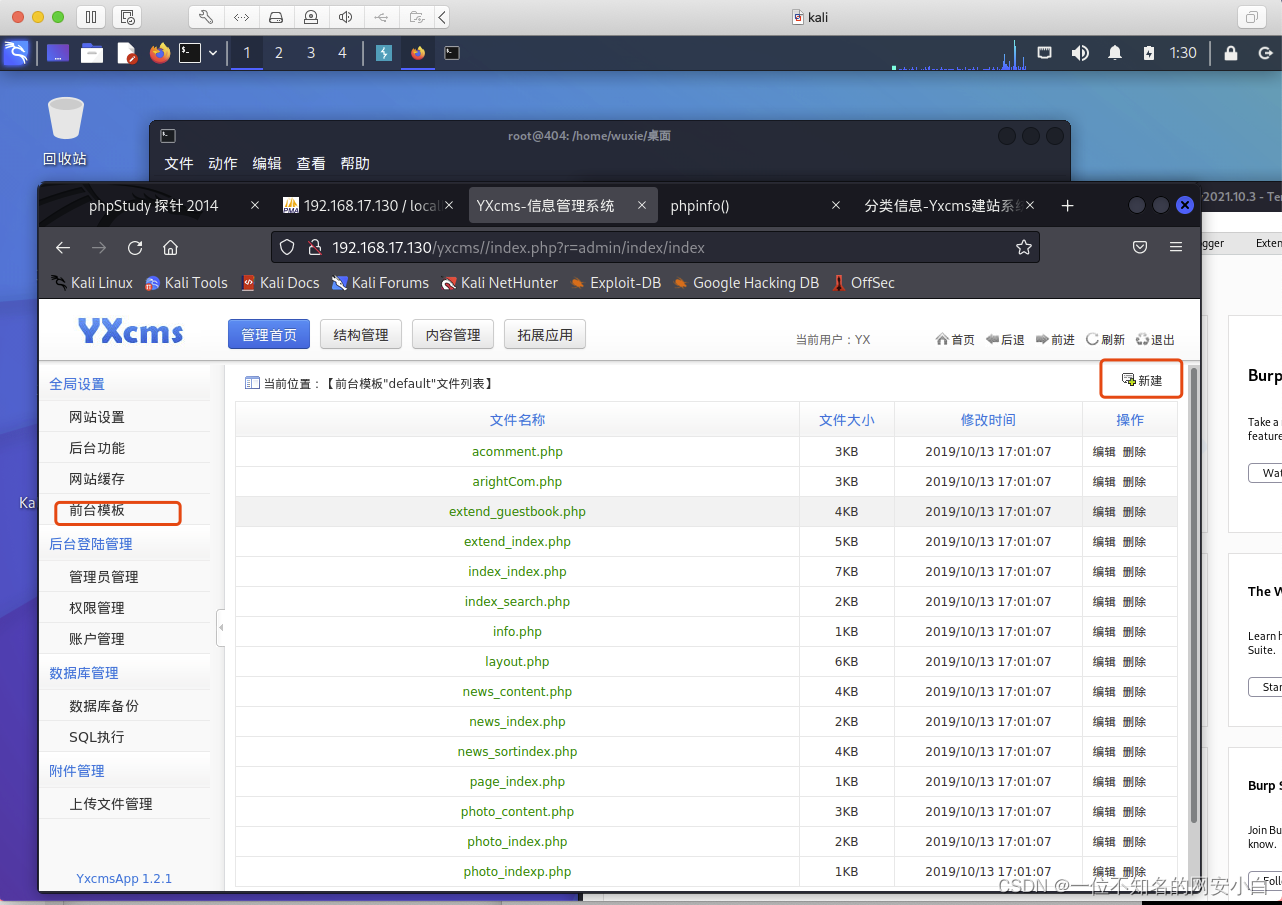
Task: Open 网站设置 in the sidebar
Action: [x=97, y=417]
